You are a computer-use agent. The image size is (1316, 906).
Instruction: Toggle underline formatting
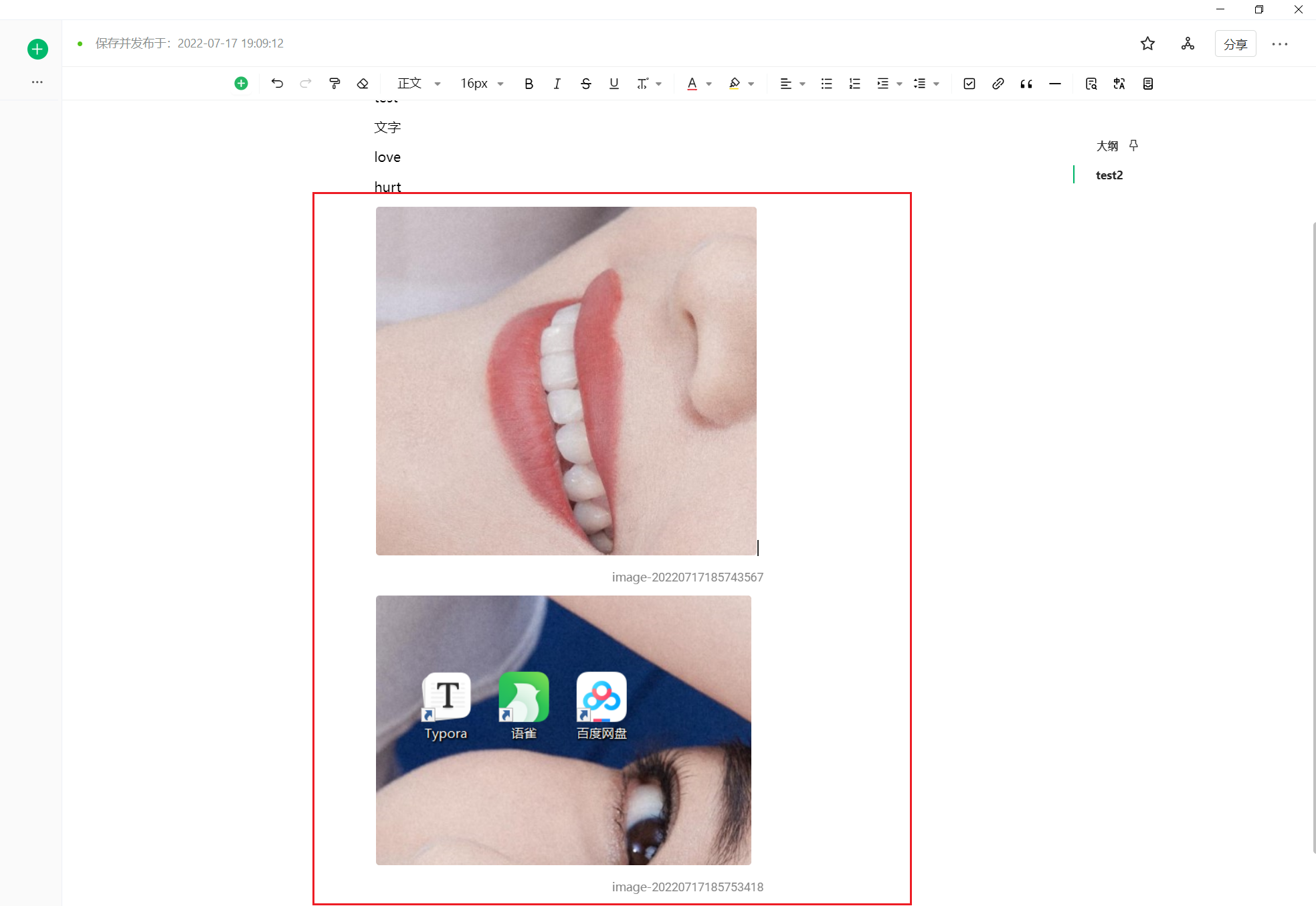click(x=614, y=84)
